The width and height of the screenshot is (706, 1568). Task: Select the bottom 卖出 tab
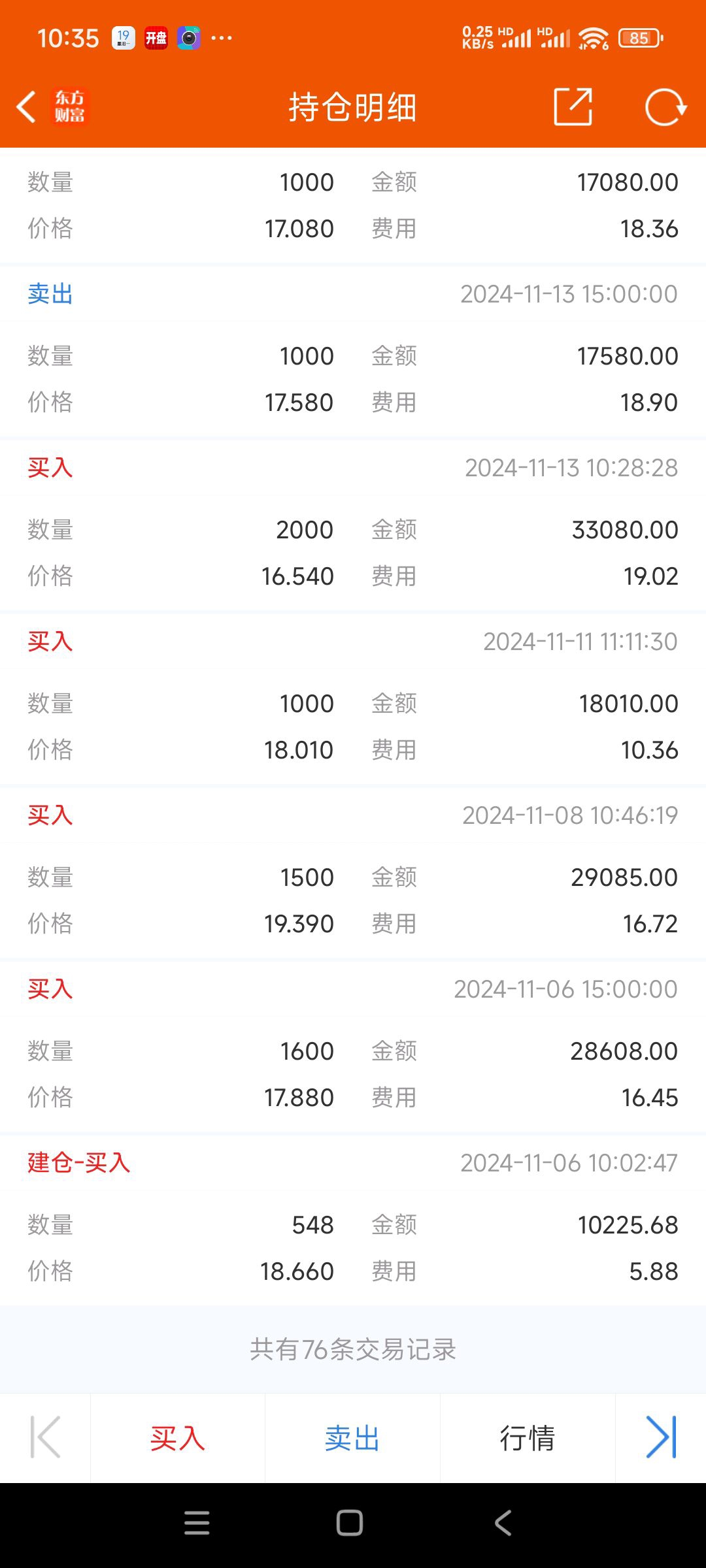352,1438
